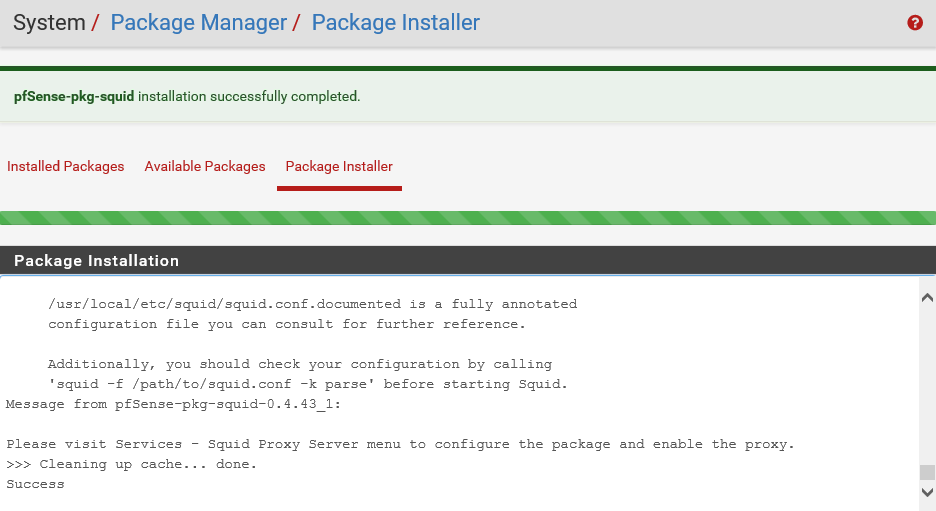Click the bold pfSense-pkg-squid name in alert

[x=74, y=97]
